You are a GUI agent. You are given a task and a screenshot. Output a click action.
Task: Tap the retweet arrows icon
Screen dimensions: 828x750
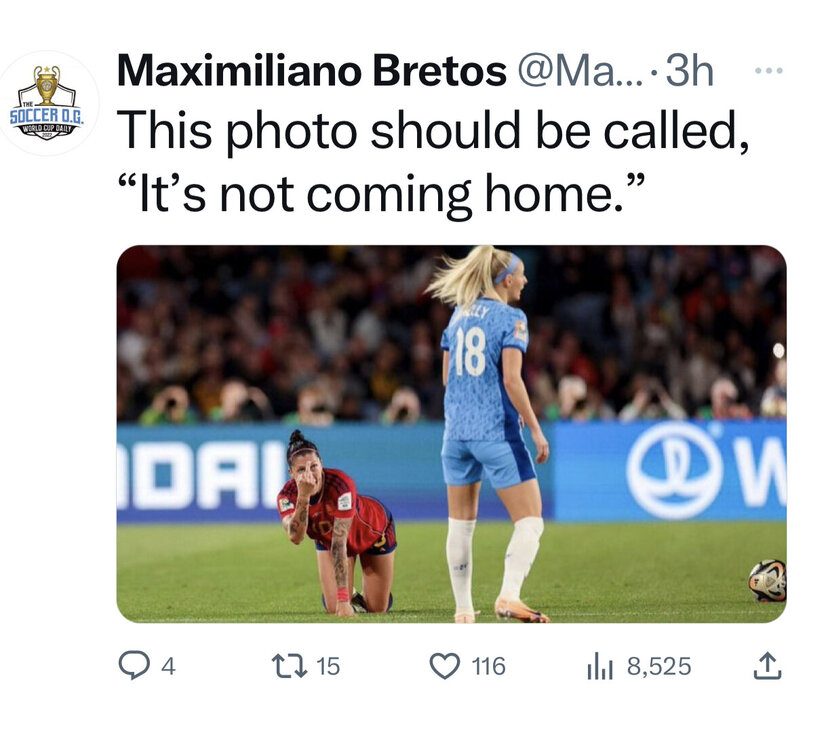pos(290,666)
